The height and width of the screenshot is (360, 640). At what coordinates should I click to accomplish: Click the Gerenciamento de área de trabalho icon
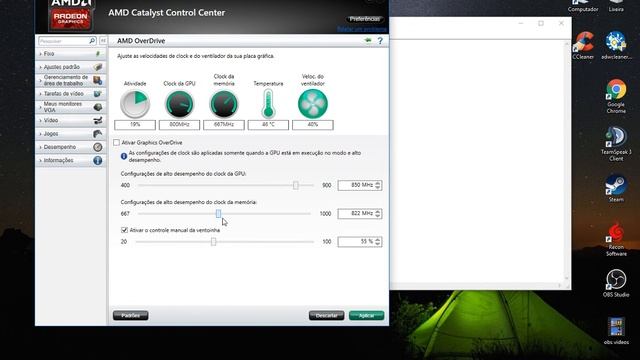[98, 80]
